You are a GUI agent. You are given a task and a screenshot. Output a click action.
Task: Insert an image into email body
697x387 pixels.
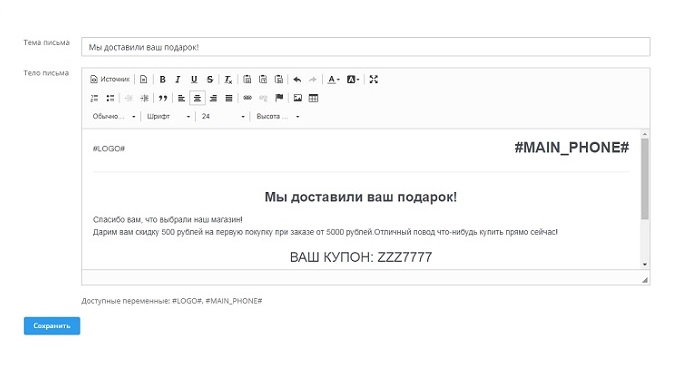298,98
